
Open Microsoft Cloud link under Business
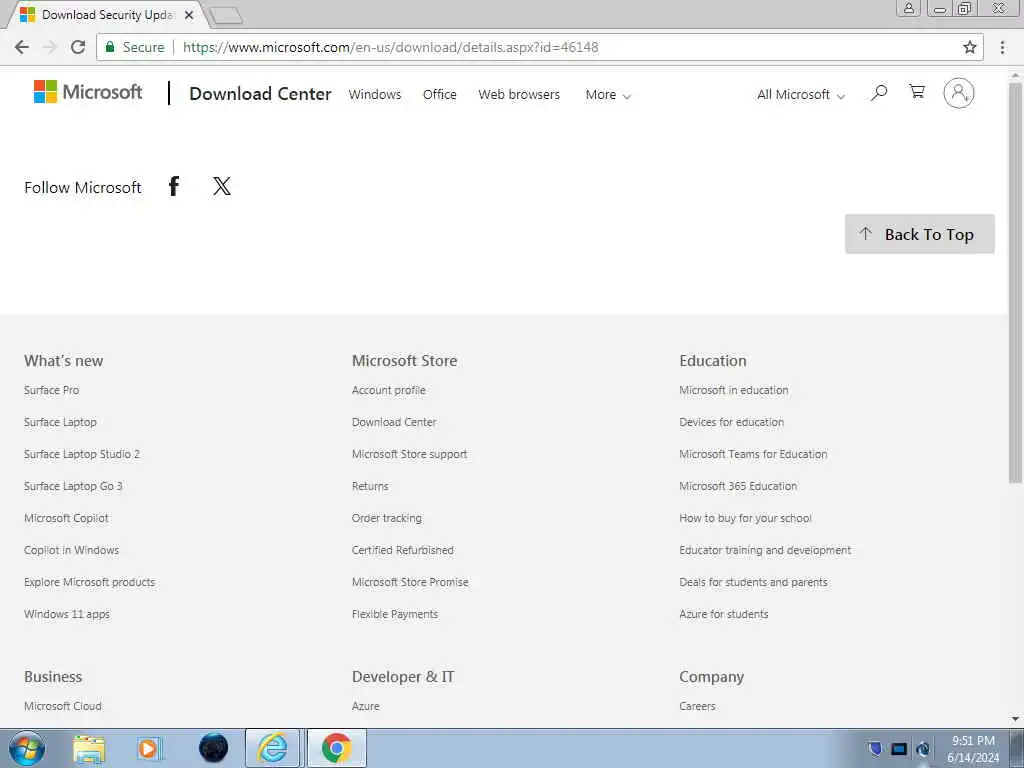pos(63,706)
